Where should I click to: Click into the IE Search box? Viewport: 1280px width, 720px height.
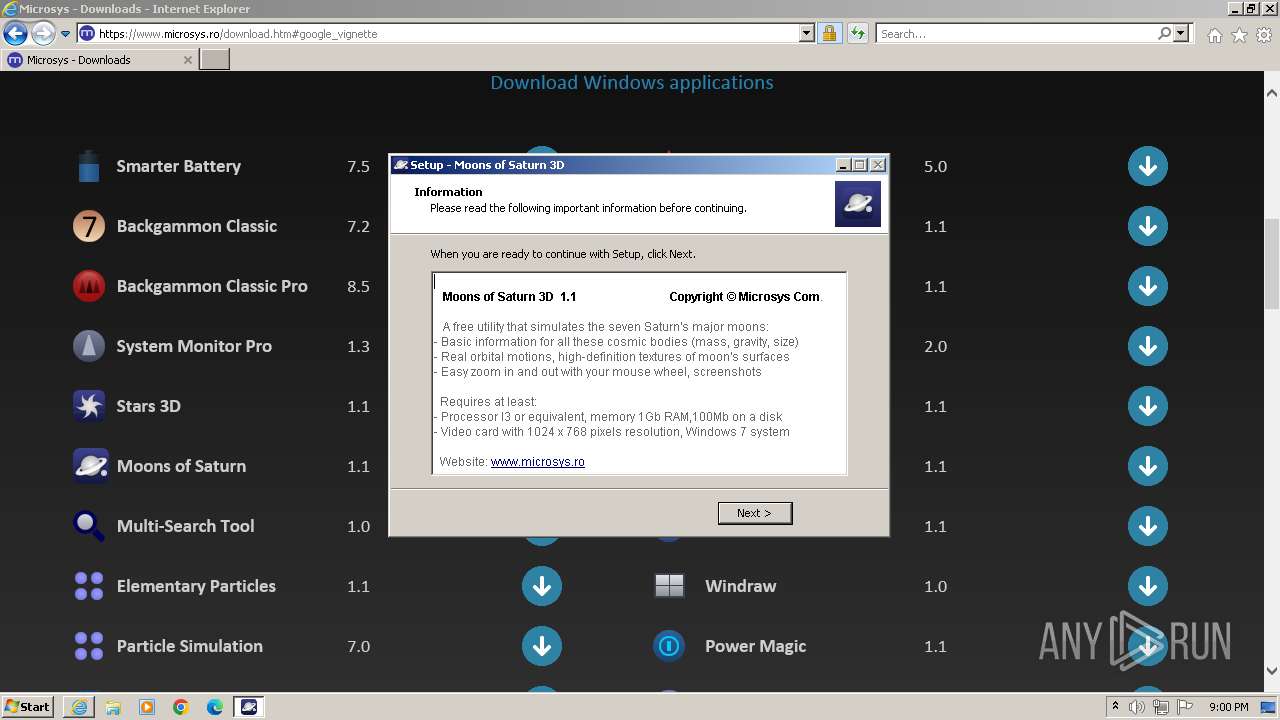[1016, 33]
